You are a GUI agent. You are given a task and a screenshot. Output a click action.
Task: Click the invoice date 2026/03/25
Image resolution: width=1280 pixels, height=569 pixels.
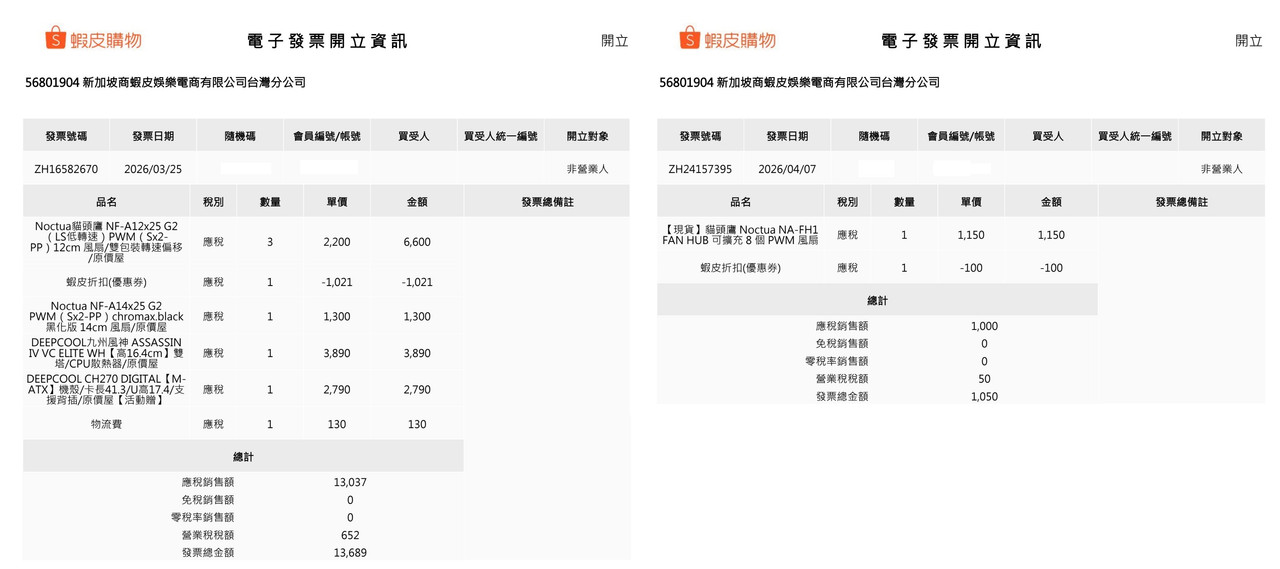[x=153, y=169]
